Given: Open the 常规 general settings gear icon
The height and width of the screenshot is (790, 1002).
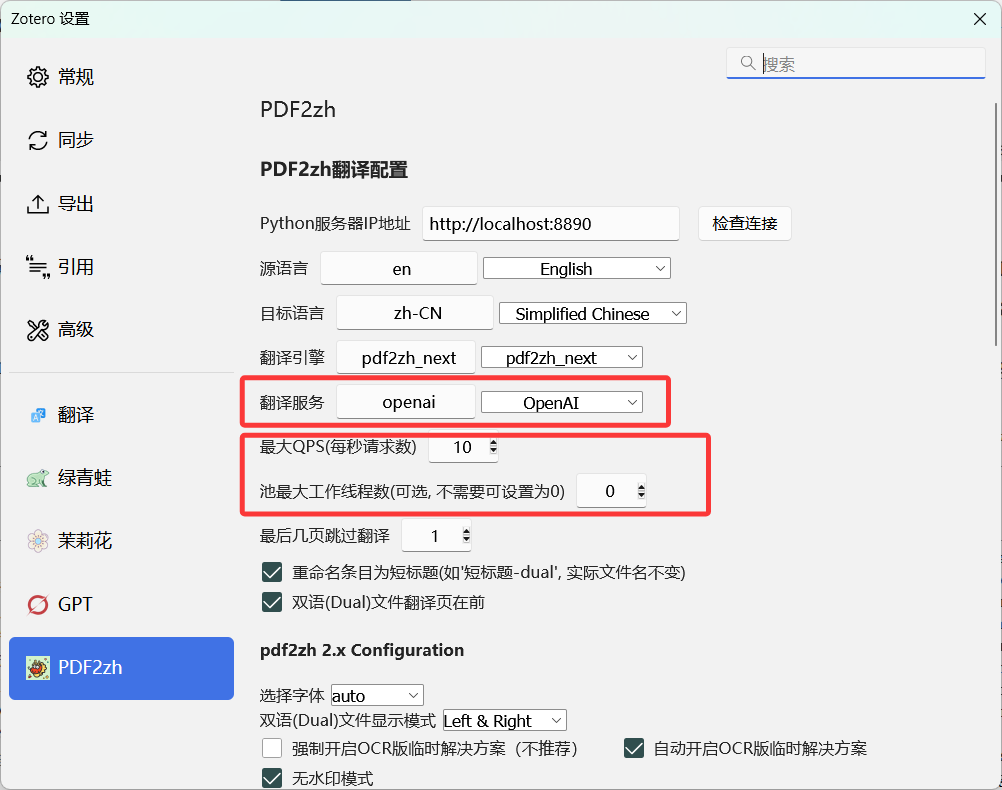Looking at the screenshot, I should [x=38, y=77].
